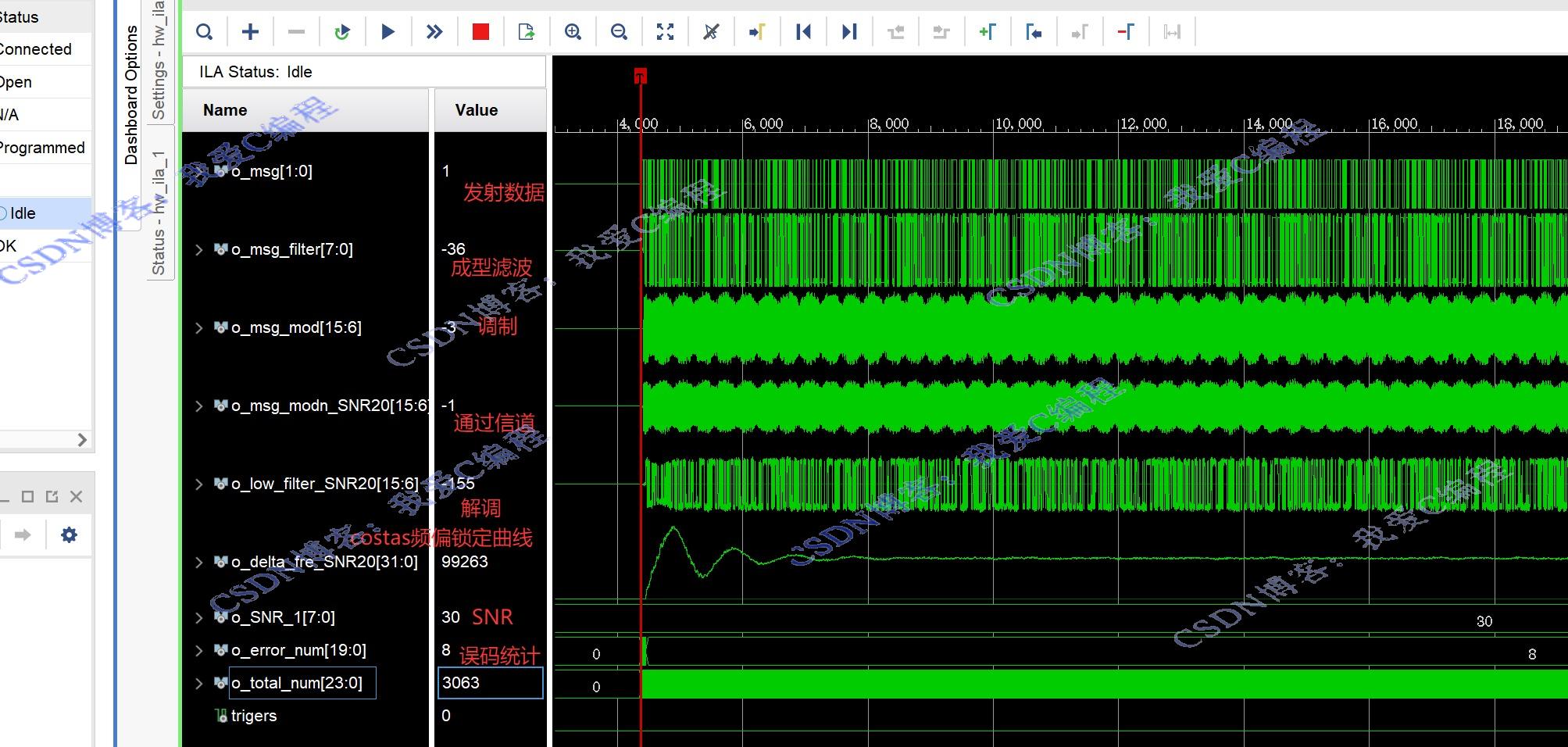
Task: Export ILA data icon
Action: 527,32
